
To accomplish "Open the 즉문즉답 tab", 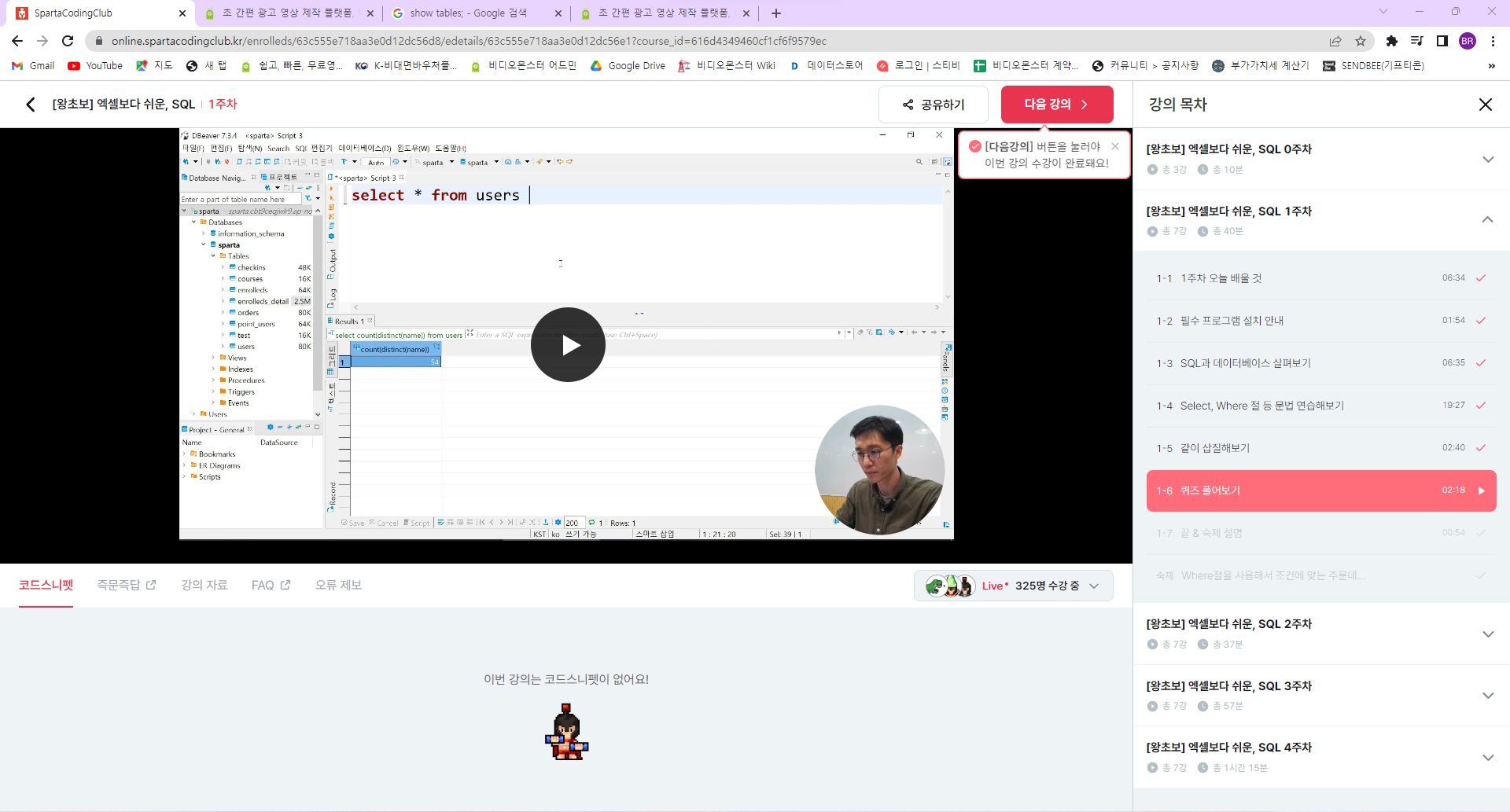I will click(x=127, y=585).
